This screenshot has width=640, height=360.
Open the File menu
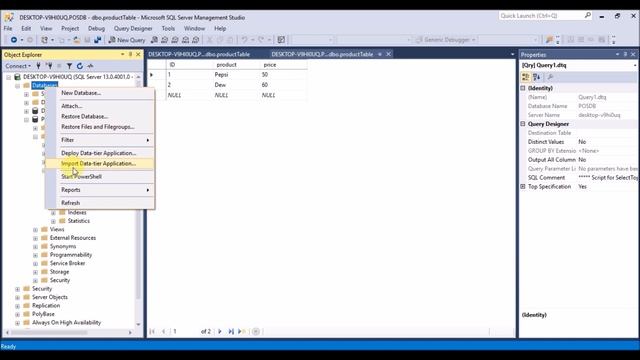pos(8,29)
